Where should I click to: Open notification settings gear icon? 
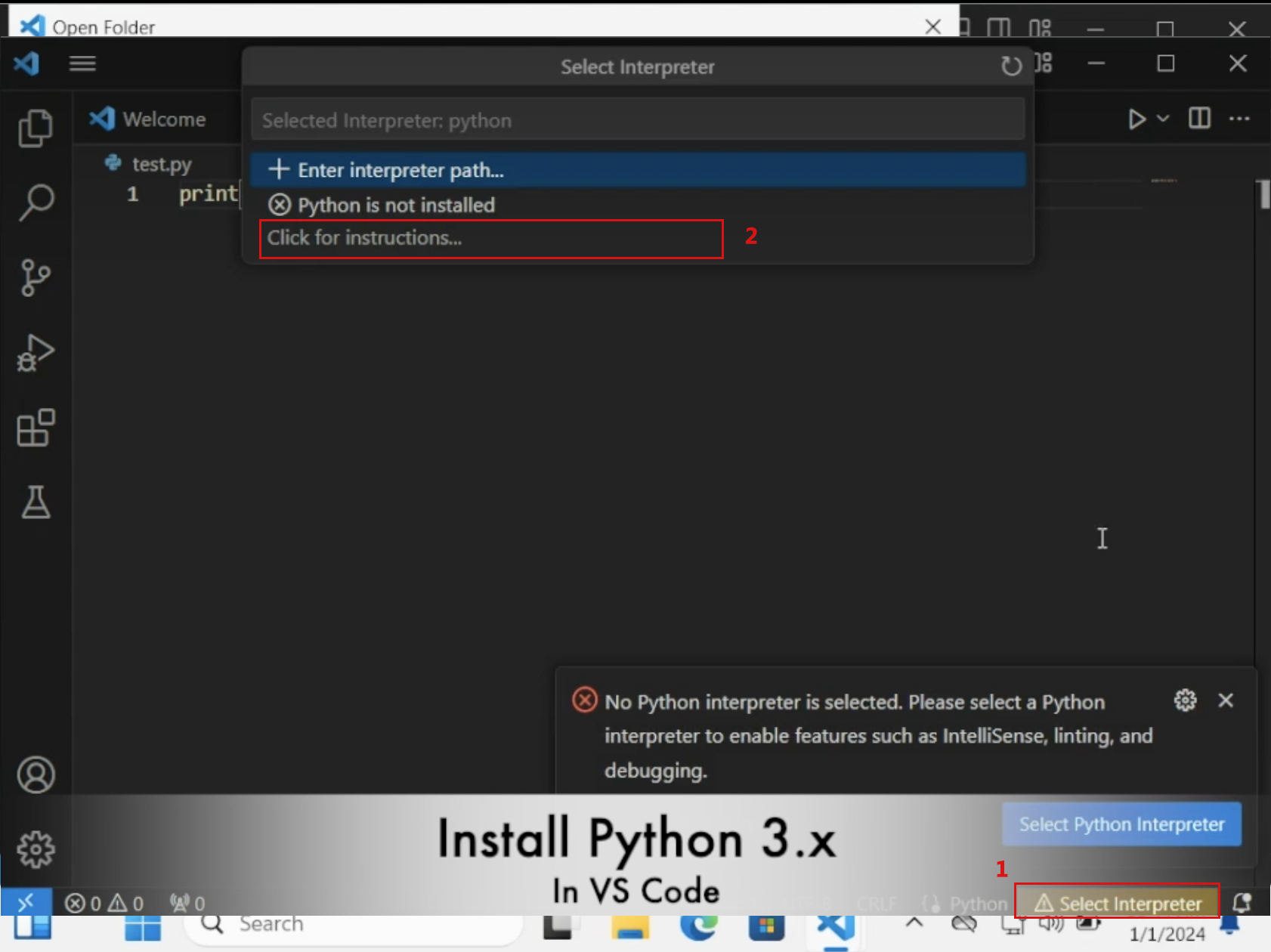1185,700
